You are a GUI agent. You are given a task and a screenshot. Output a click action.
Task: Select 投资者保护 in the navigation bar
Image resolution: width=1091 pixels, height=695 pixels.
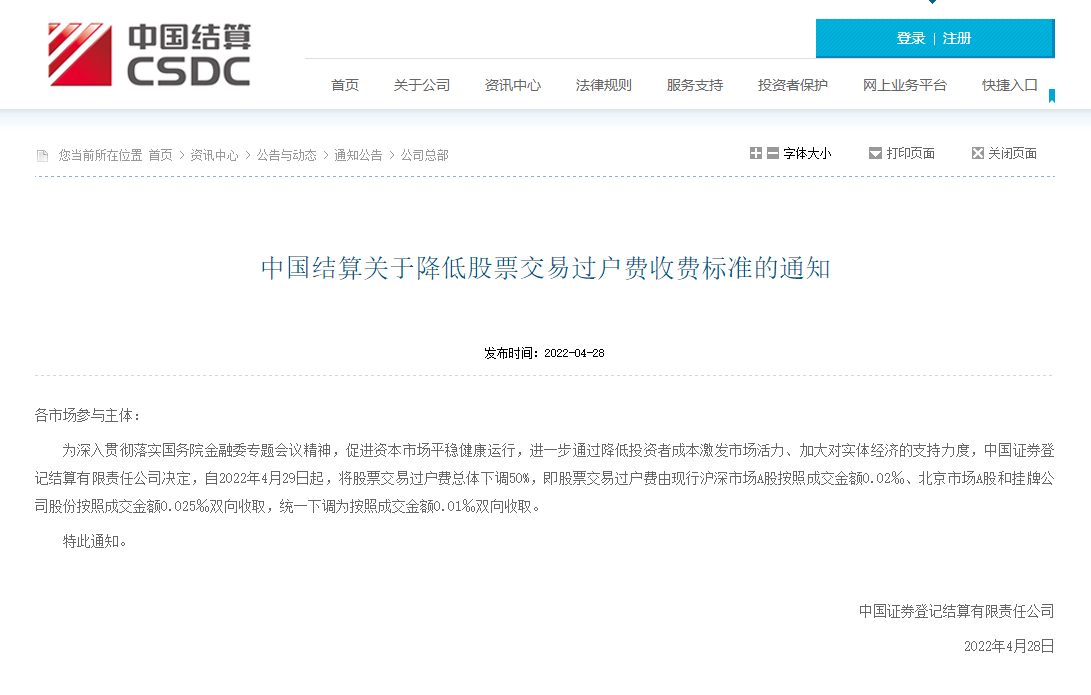pyautogui.click(x=793, y=85)
